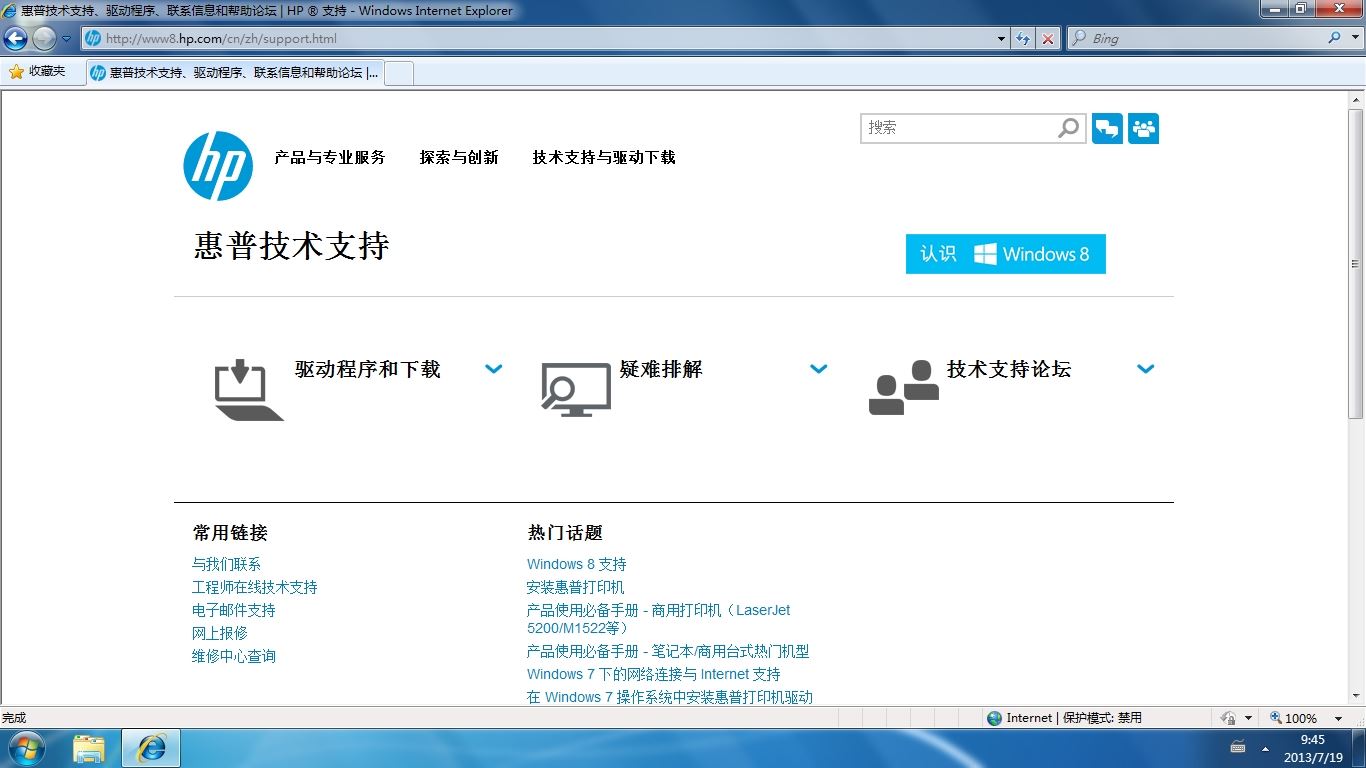Open 电子邮件支持 link
The image size is (1366, 768).
coord(233,610)
